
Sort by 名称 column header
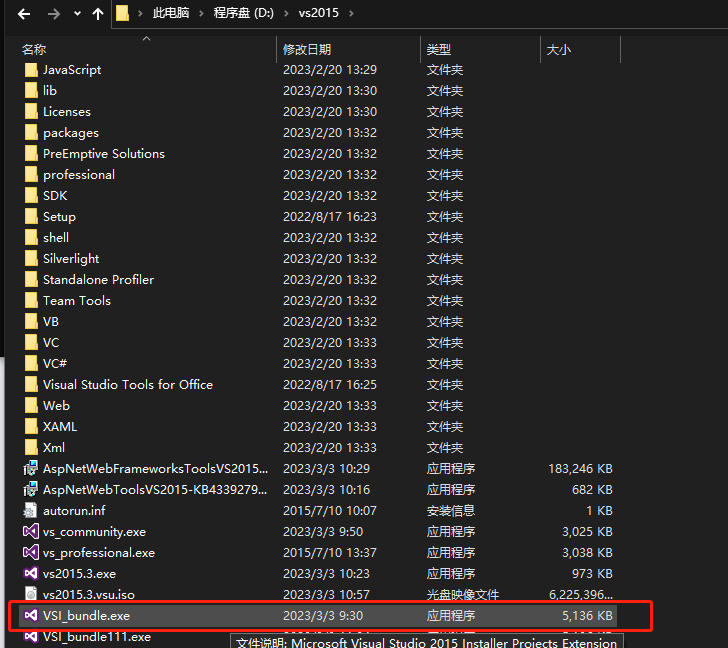tap(34, 50)
